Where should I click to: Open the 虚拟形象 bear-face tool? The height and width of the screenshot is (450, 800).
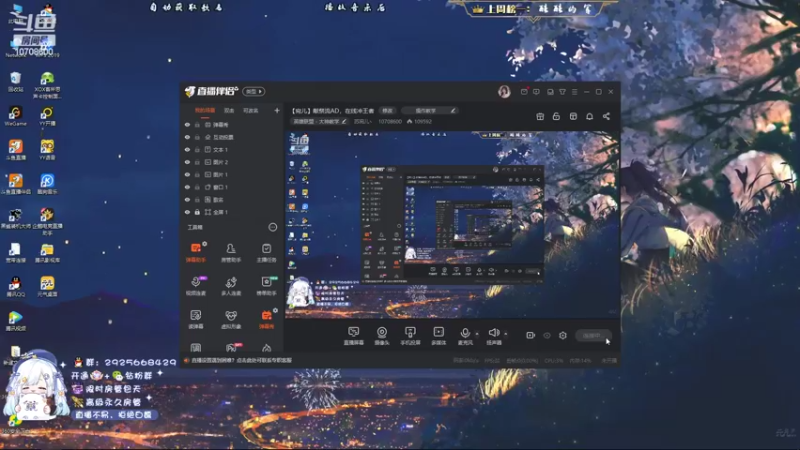231,319
